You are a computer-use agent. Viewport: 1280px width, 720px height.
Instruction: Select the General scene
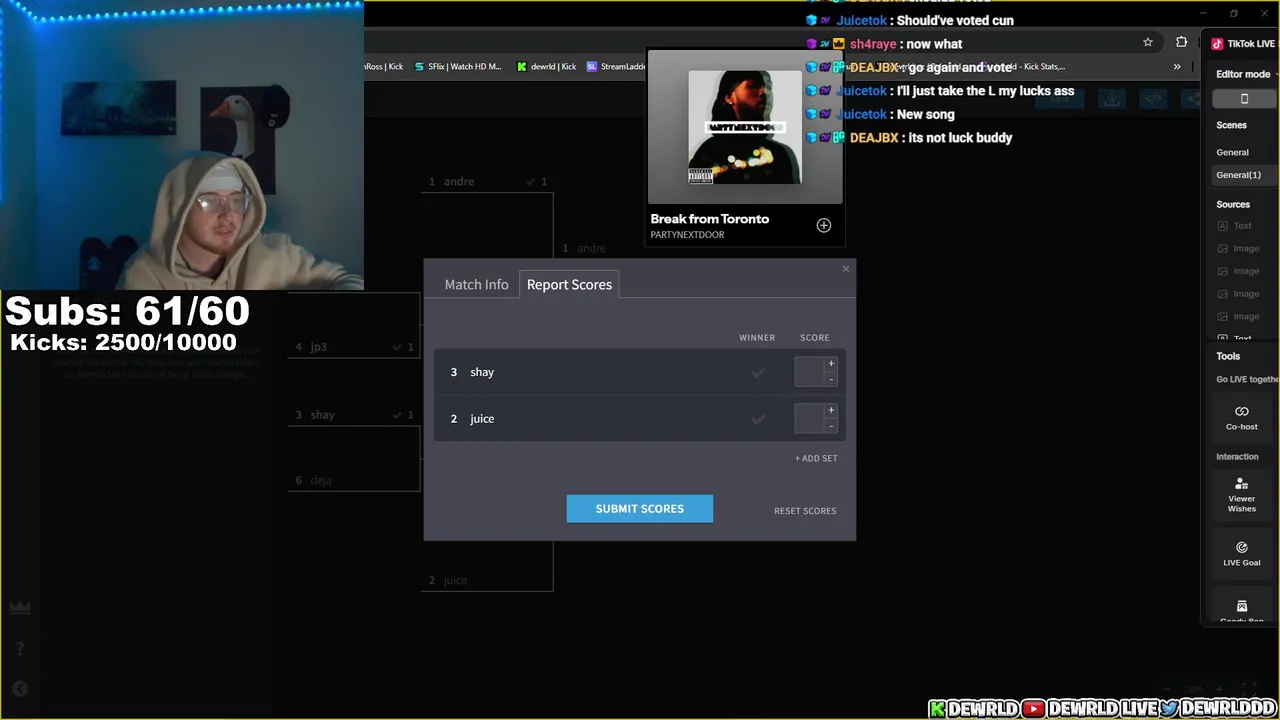click(x=1232, y=152)
